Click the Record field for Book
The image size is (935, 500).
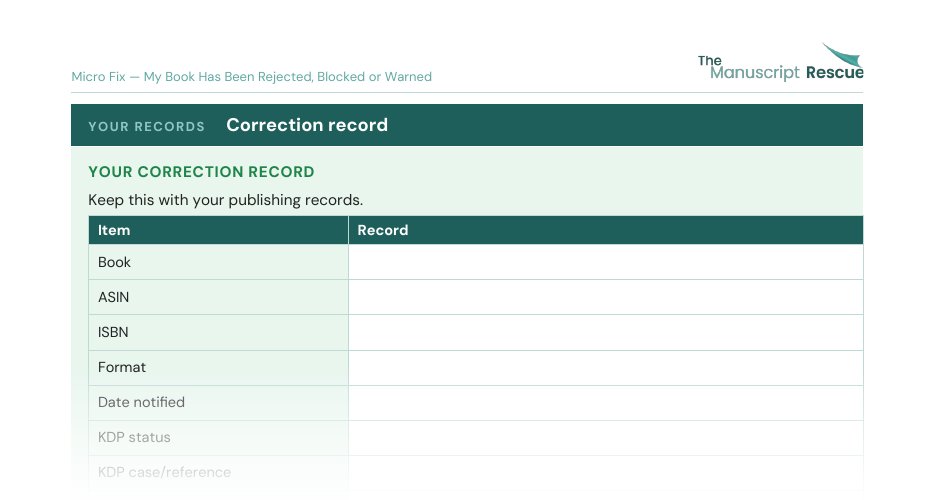point(606,262)
